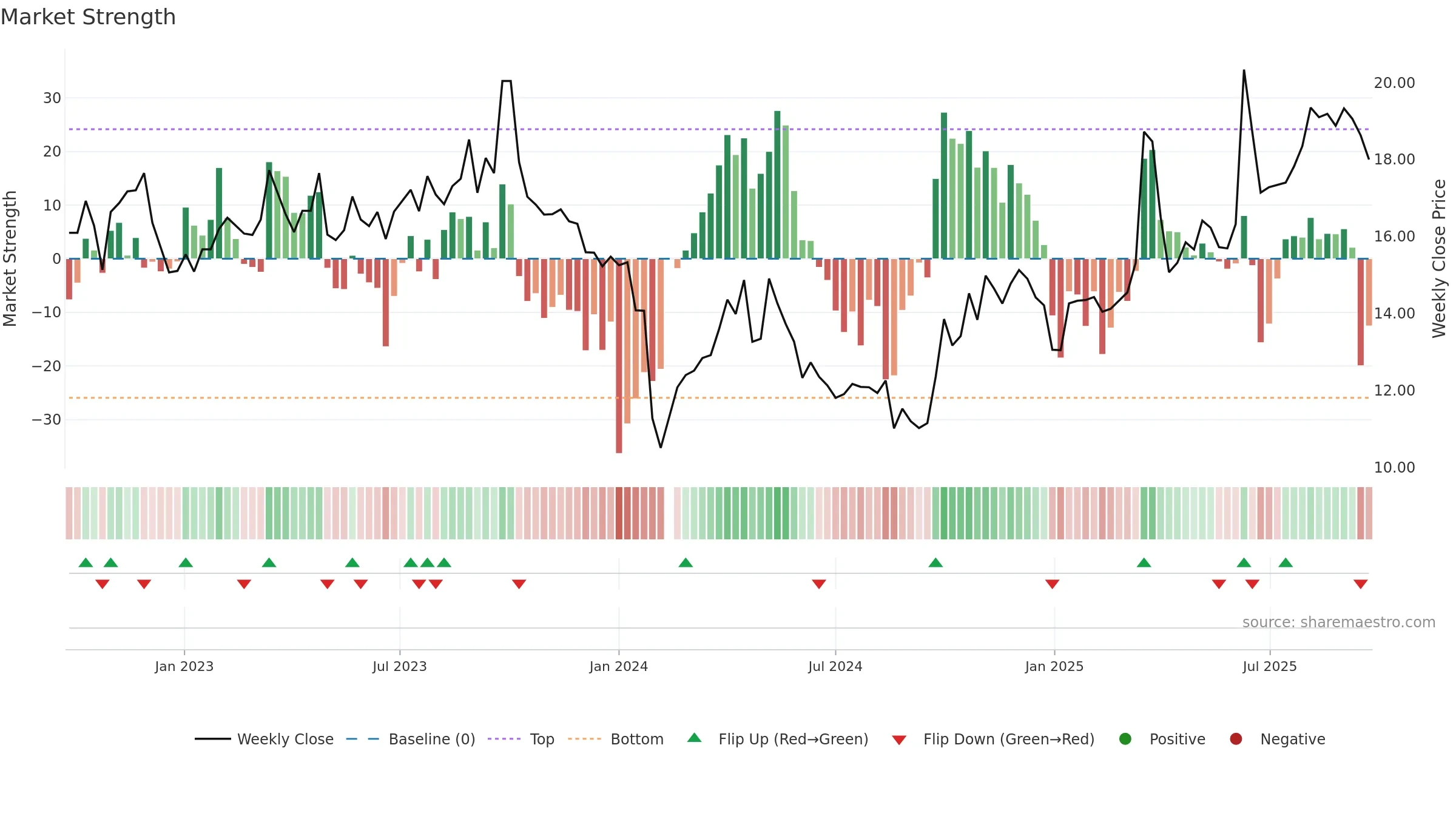This screenshot has width=1456, height=819.
Task: Click the dark red Negative circle legend icon
Action: click(1236, 739)
